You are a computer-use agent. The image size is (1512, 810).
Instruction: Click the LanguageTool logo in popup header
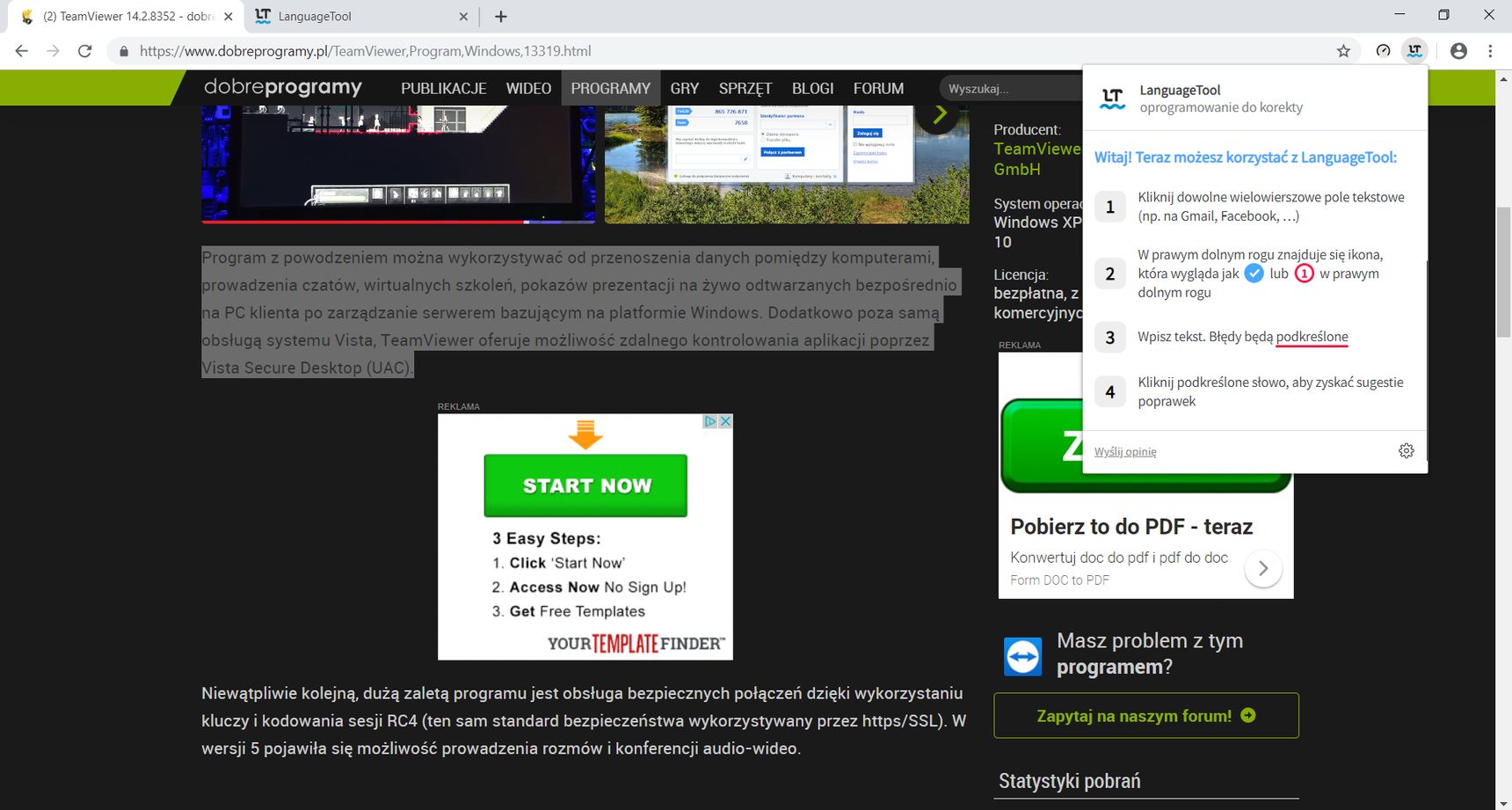pyautogui.click(x=1112, y=99)
